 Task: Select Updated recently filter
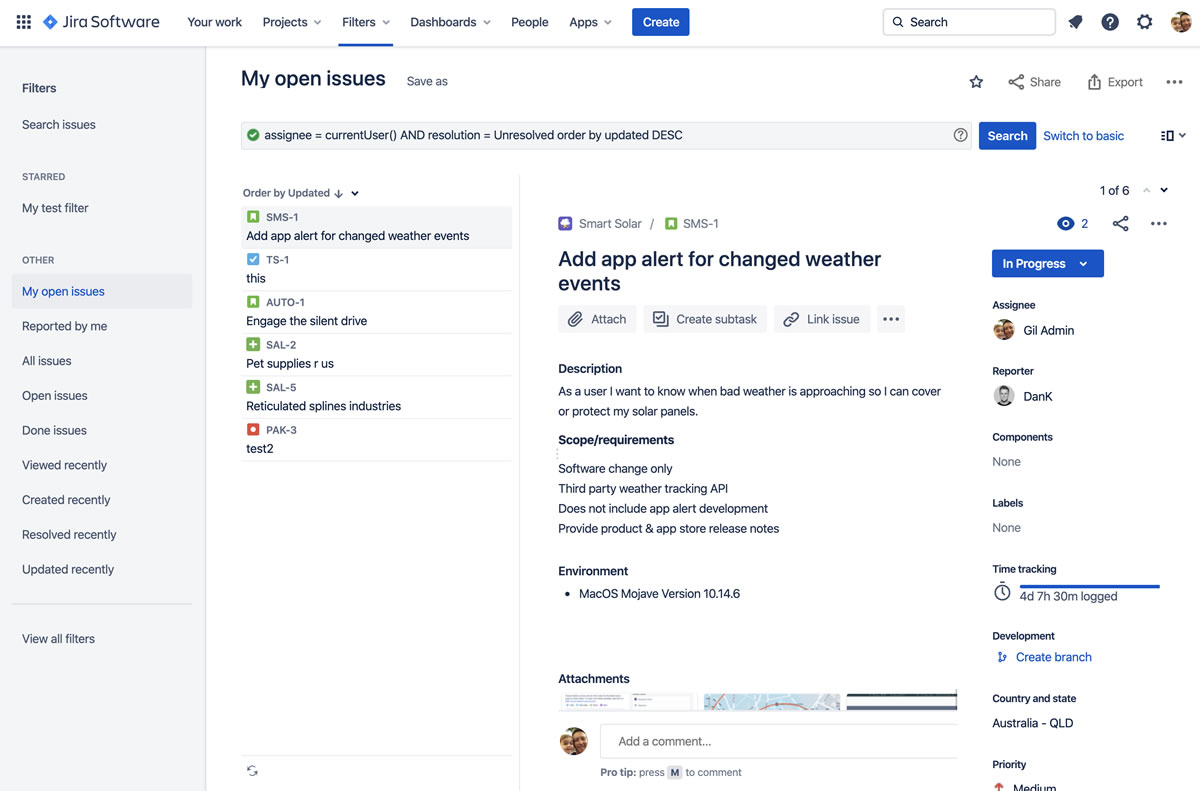tap(68, 569)
